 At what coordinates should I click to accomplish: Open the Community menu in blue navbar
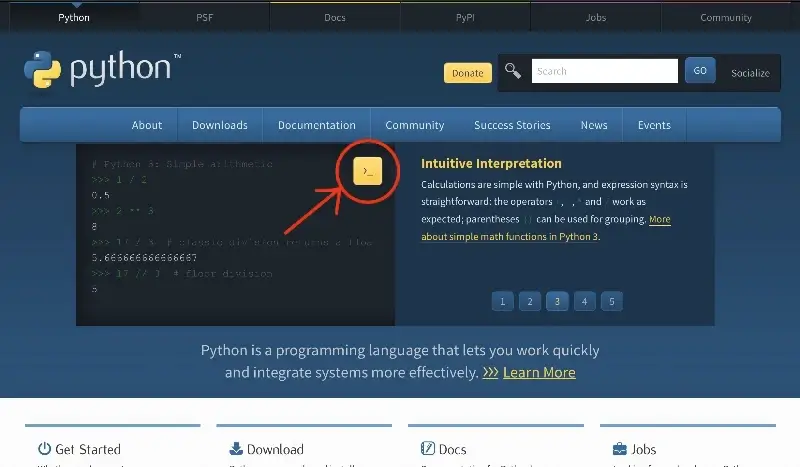pos(415,125)
